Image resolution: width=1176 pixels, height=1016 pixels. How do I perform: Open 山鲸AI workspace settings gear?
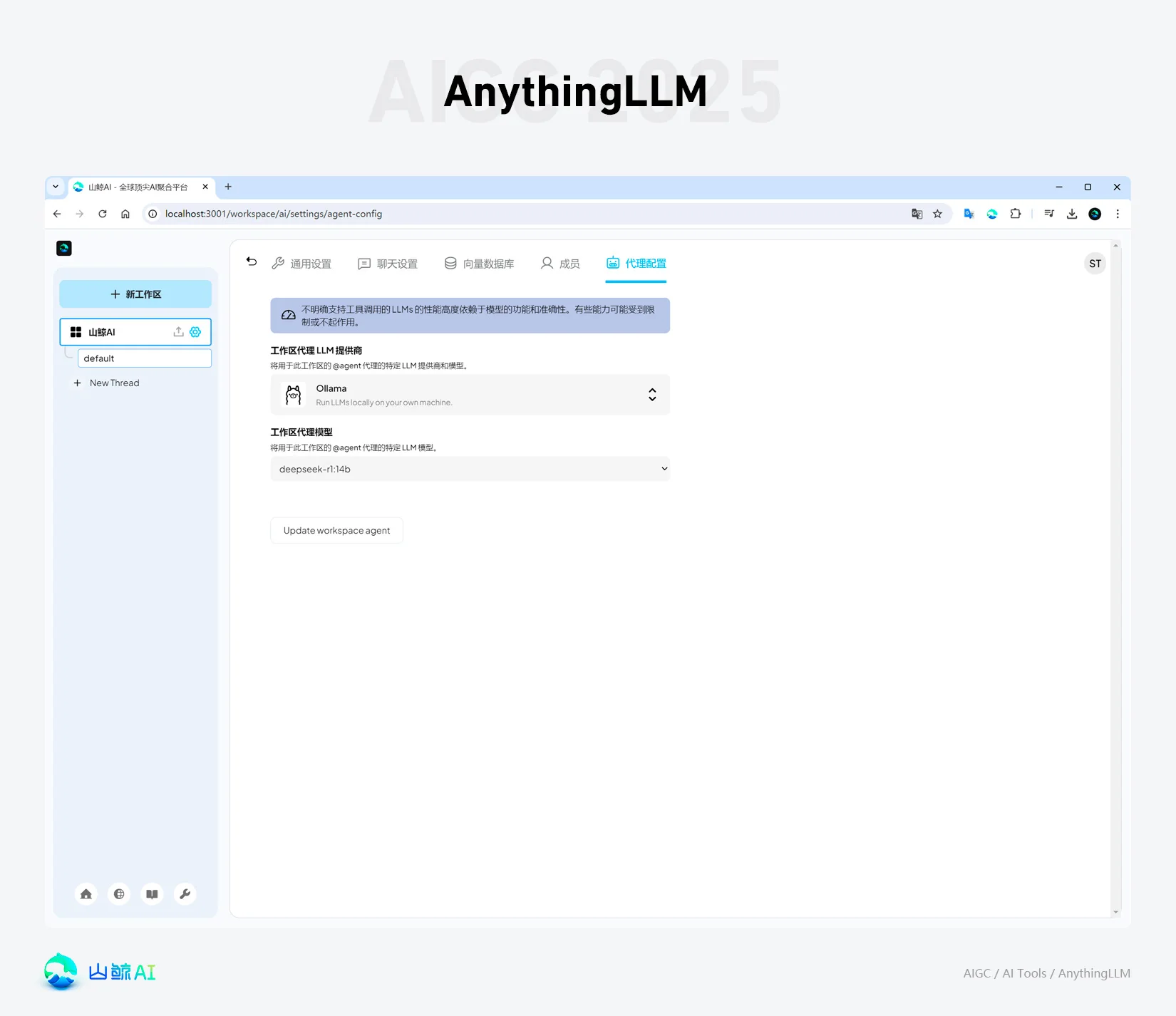195,332
